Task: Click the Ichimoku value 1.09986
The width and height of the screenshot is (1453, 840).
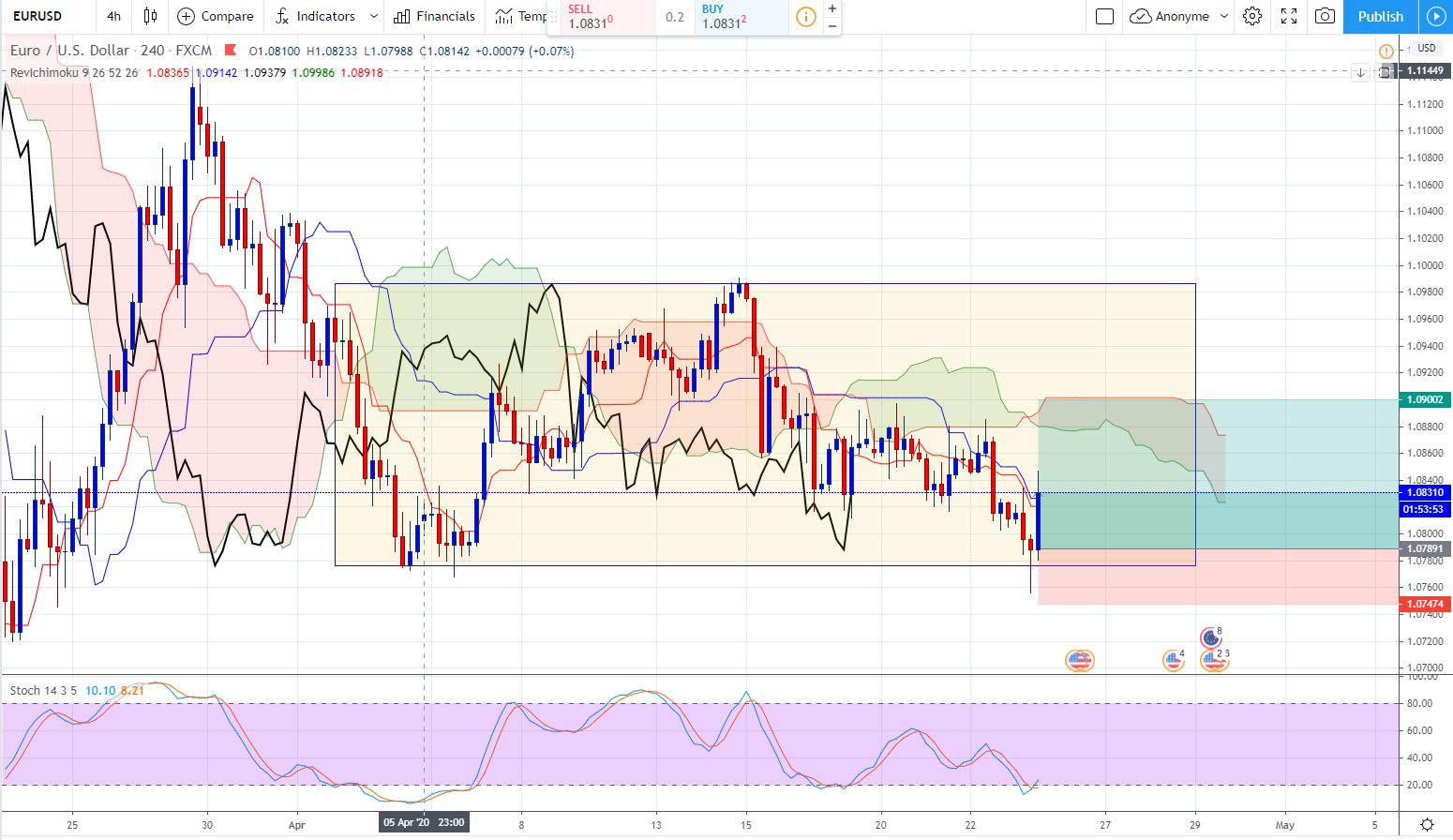Action: [313, 72]
